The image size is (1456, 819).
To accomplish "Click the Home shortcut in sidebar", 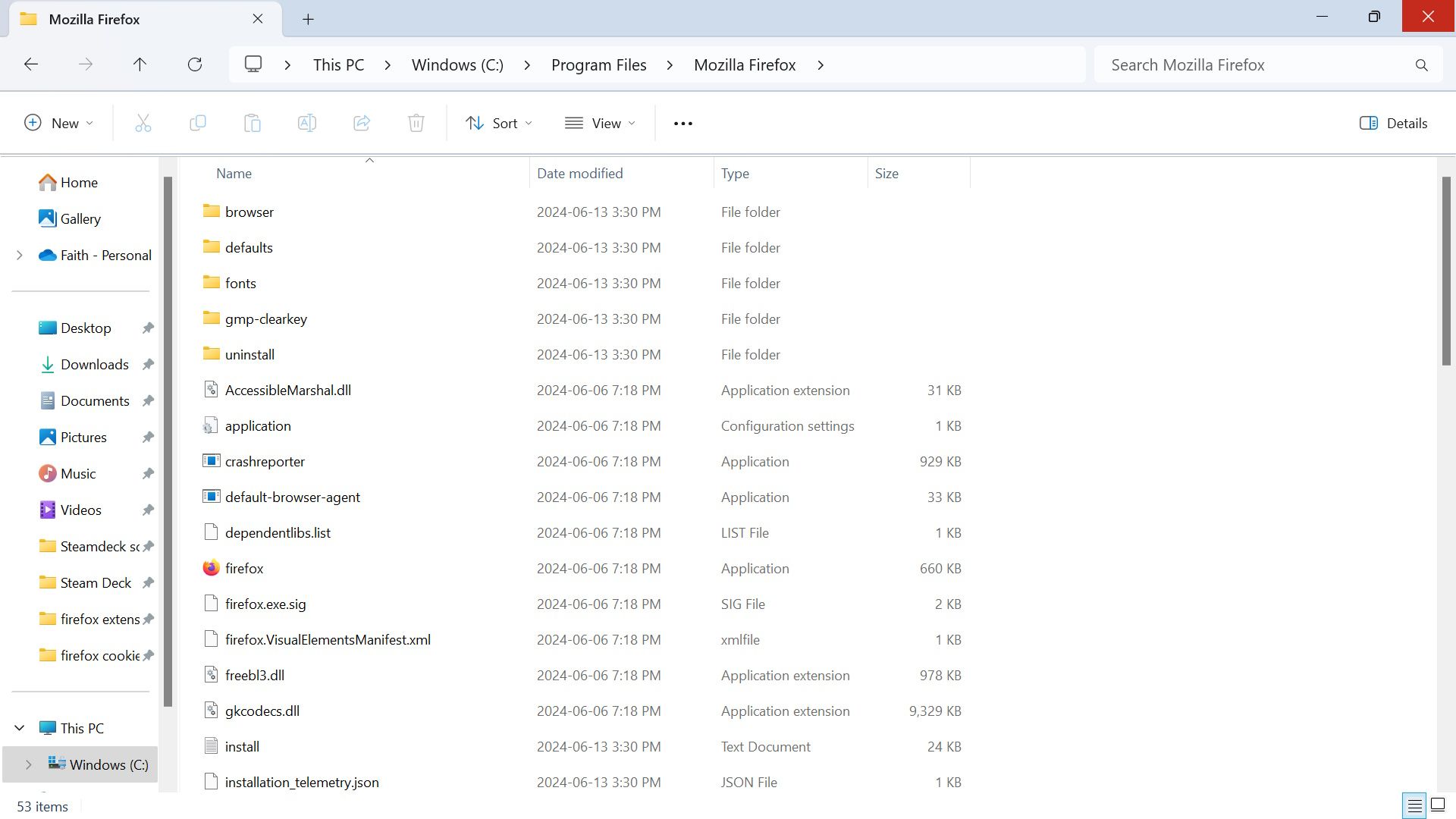I will pos(79,182).
